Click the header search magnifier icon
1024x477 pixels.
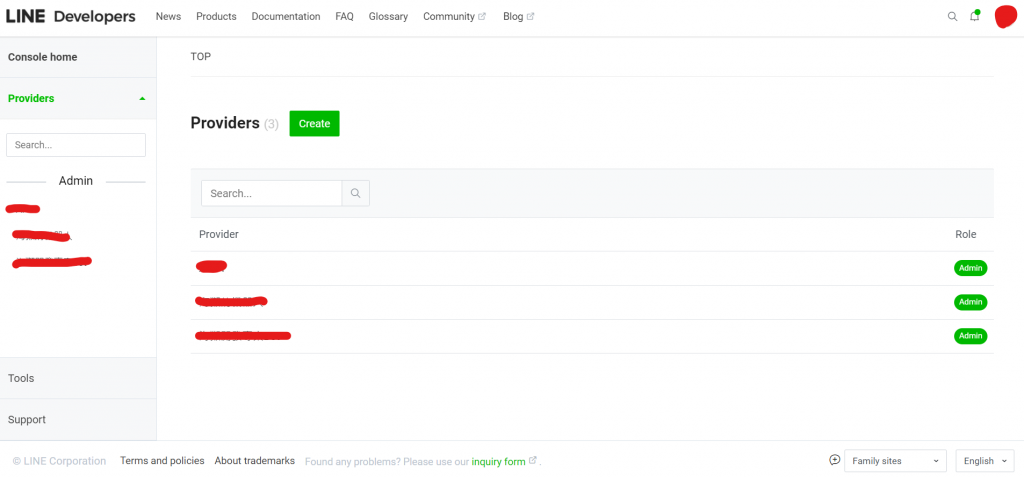pos(952,17)
